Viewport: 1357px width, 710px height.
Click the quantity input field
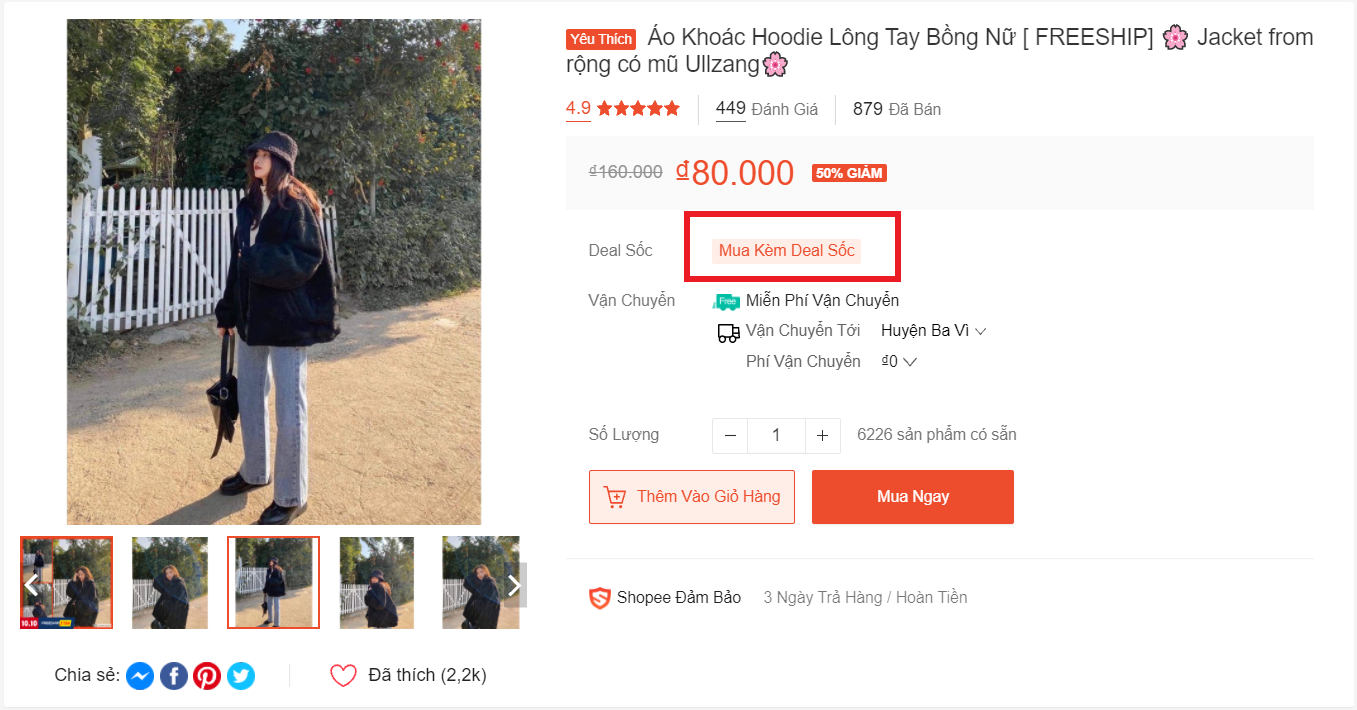click(x=776, y=436)
